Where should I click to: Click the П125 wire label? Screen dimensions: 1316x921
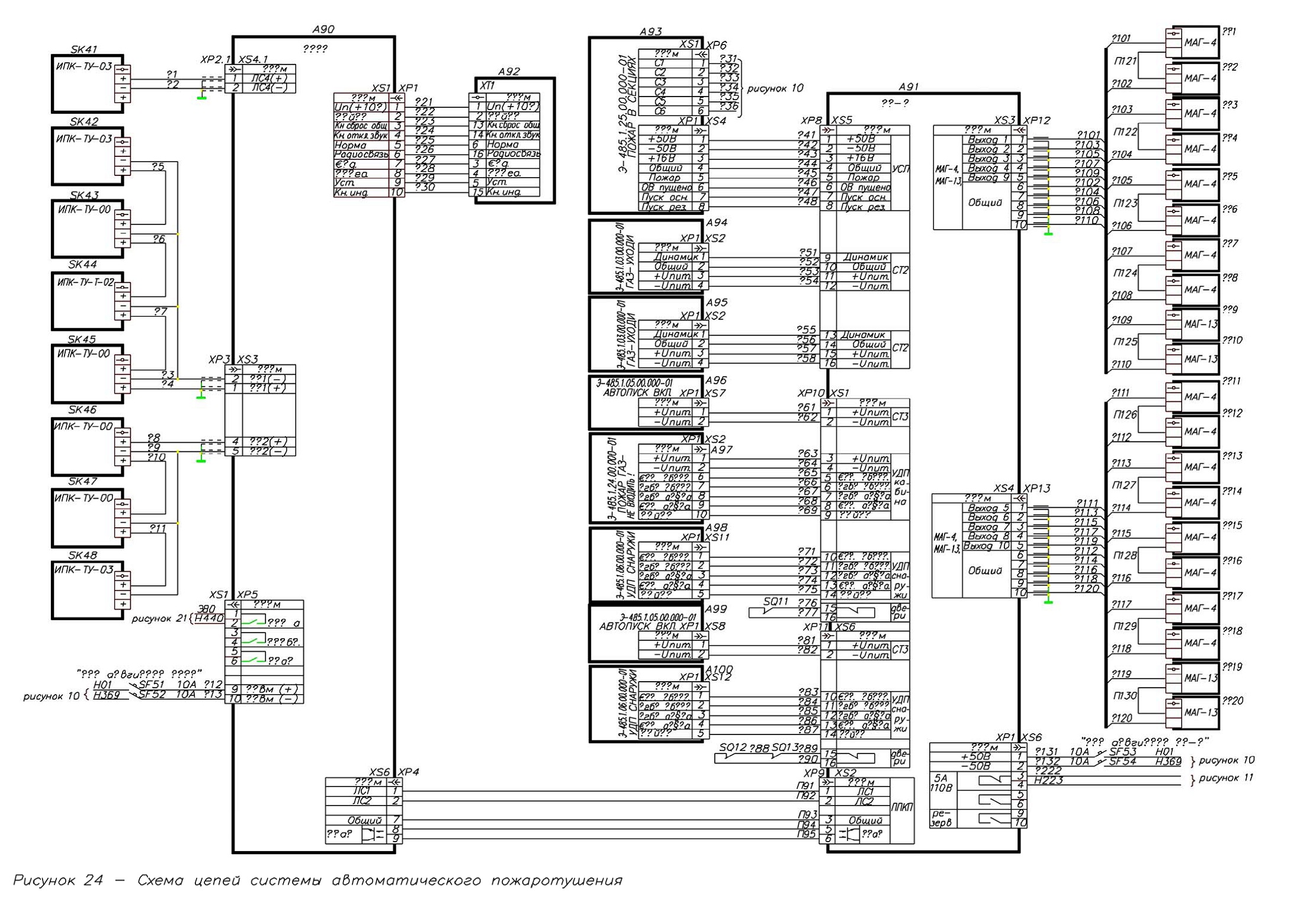point(1126,342)
